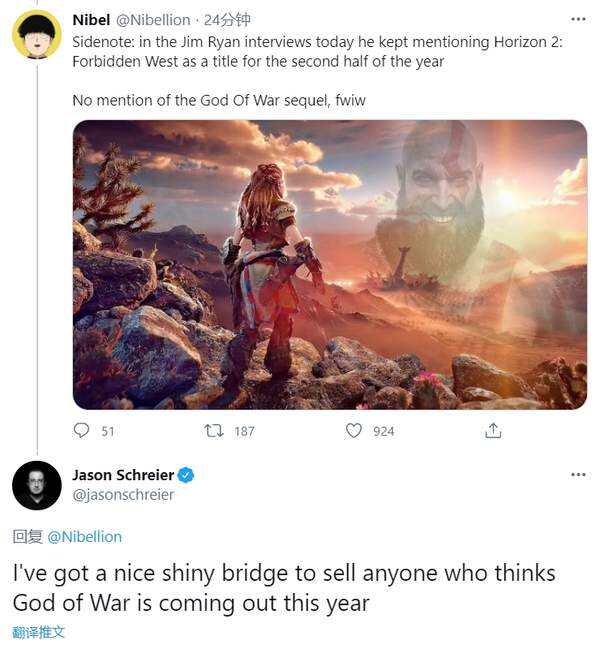Click the 187 retweet count
The height and width of the screenshot is (649, 600).
click(244, 431)
